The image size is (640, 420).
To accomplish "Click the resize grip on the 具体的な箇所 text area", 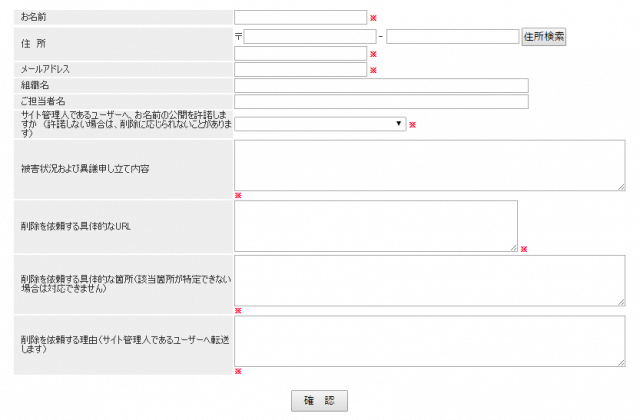I will 620,301.
